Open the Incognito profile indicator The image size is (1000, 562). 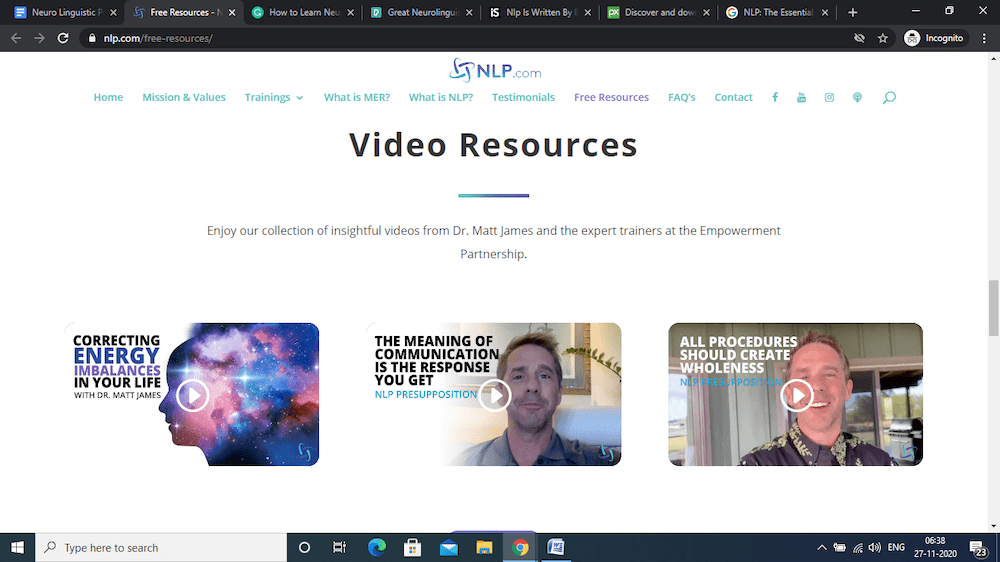click(934, 38)
